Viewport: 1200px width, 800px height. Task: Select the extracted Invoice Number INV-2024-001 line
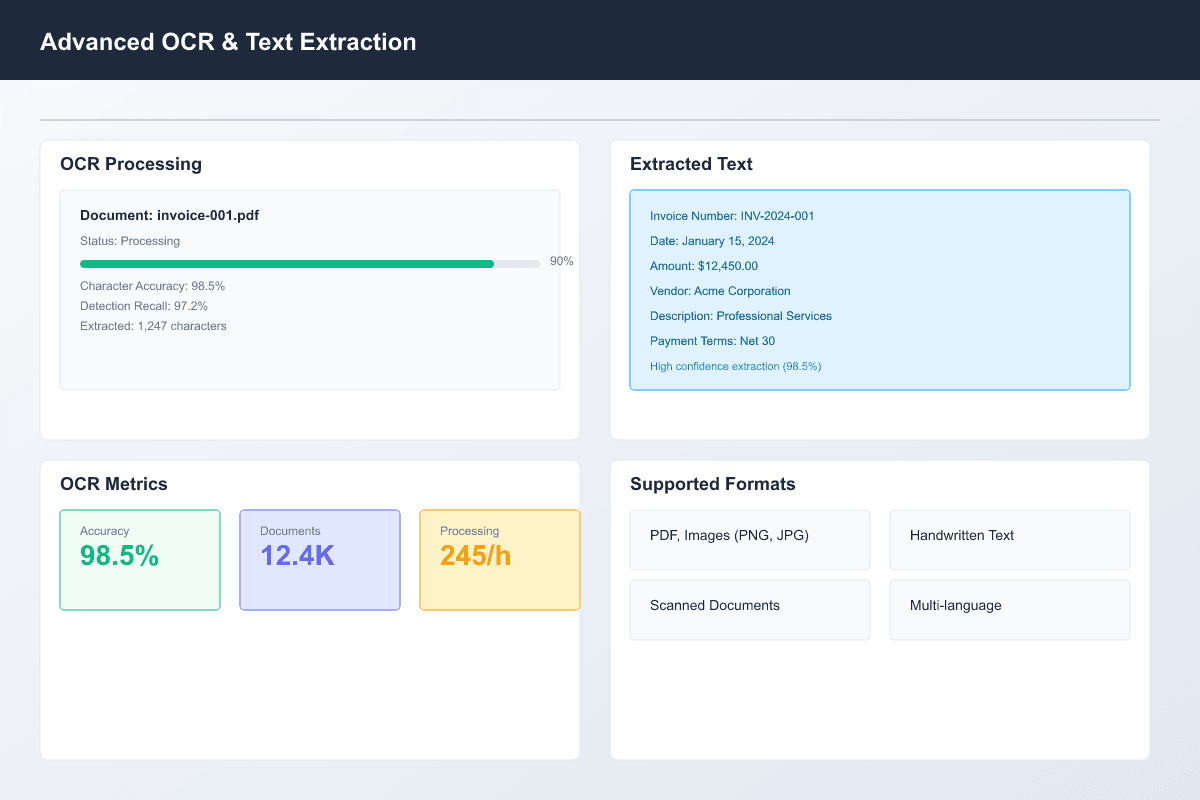pyautogui.click(x=732, y=215)
